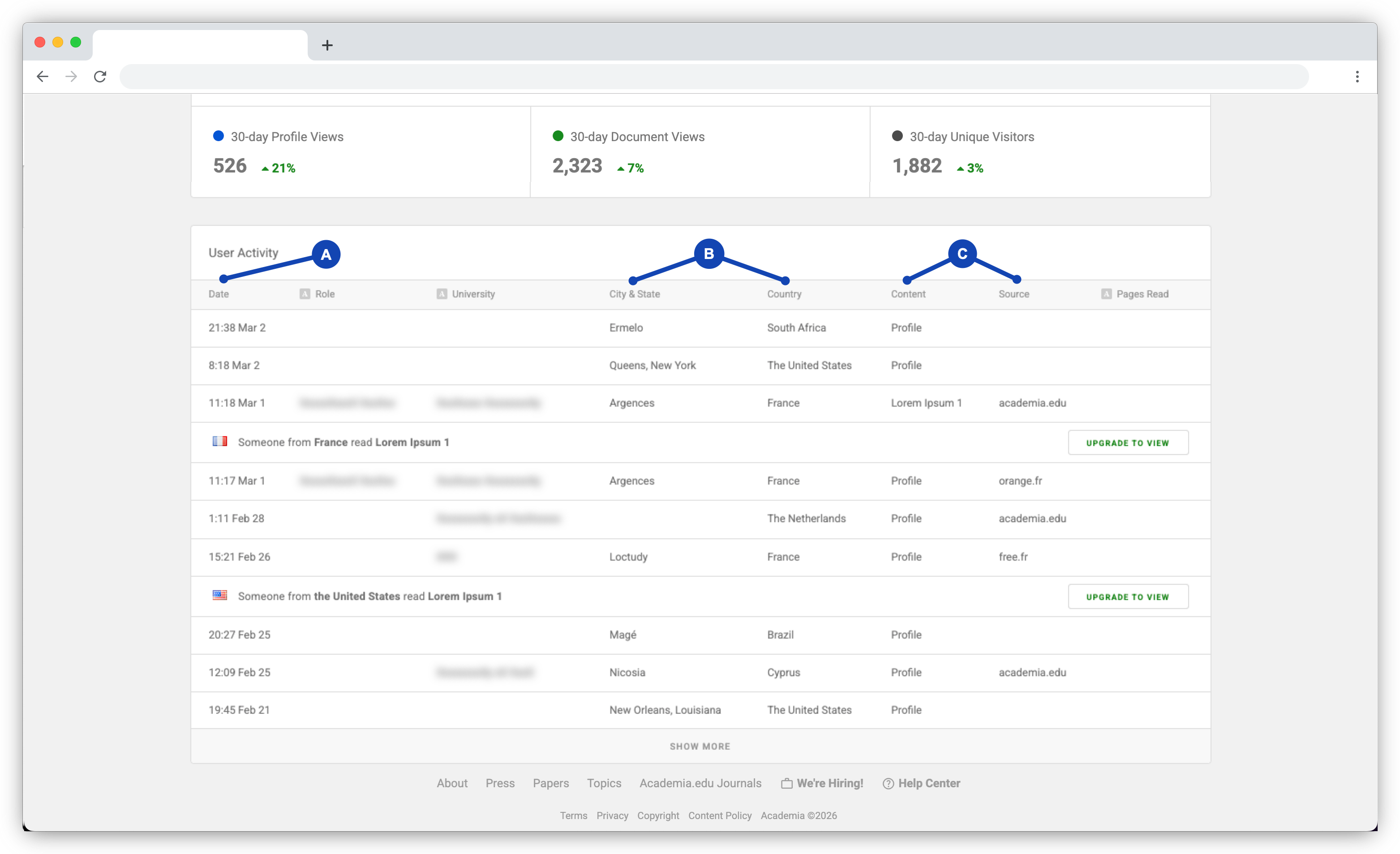Image resolution: width=1400 pixels, height=854 pixels.
Task: Click the free.fr source cell
Action: [1013, 557]
